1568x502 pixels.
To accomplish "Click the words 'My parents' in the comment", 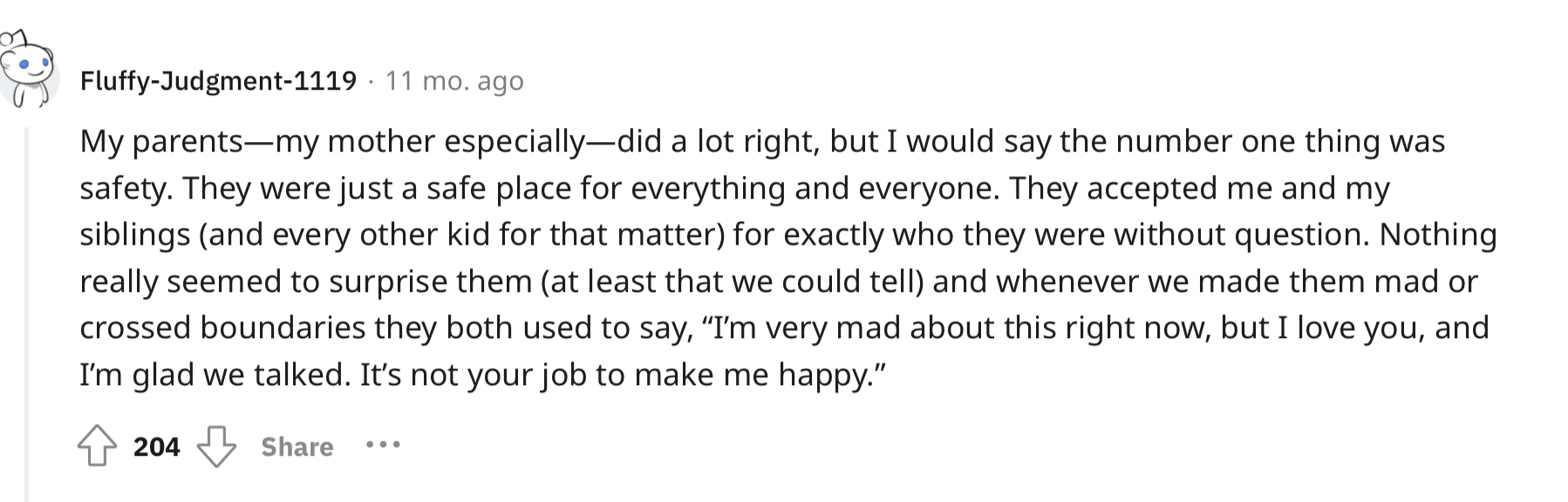I will (x=161, y=142).
